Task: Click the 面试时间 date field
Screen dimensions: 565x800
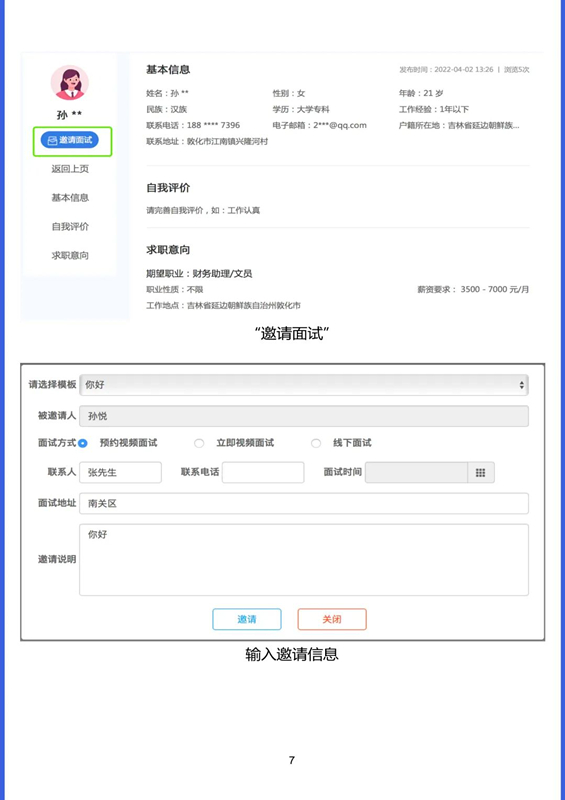Action: click(x=416, y=472)
